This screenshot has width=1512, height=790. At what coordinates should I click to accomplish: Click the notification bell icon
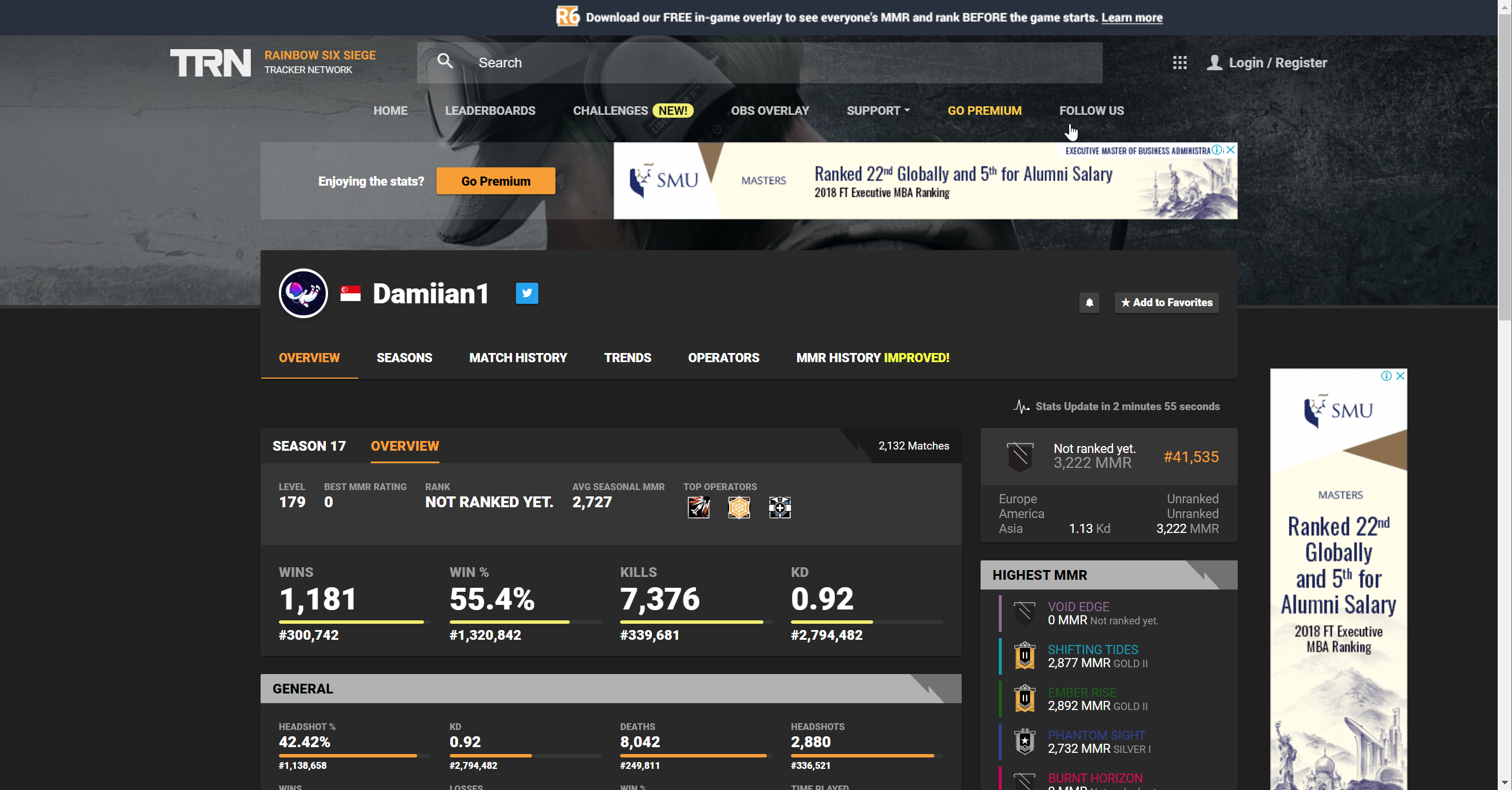tap(1089, 303)
